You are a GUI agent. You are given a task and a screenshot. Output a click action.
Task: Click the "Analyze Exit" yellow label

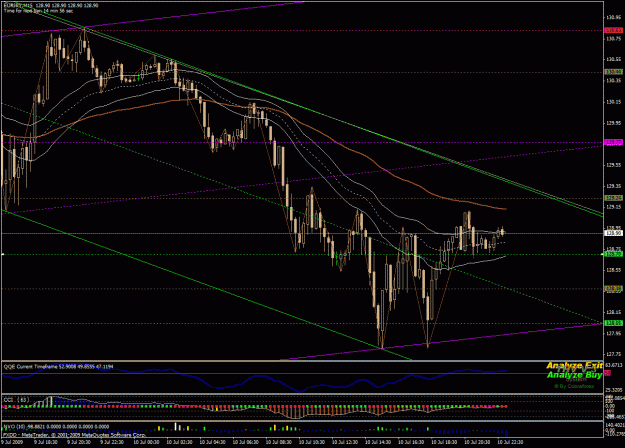pos(574,365)
